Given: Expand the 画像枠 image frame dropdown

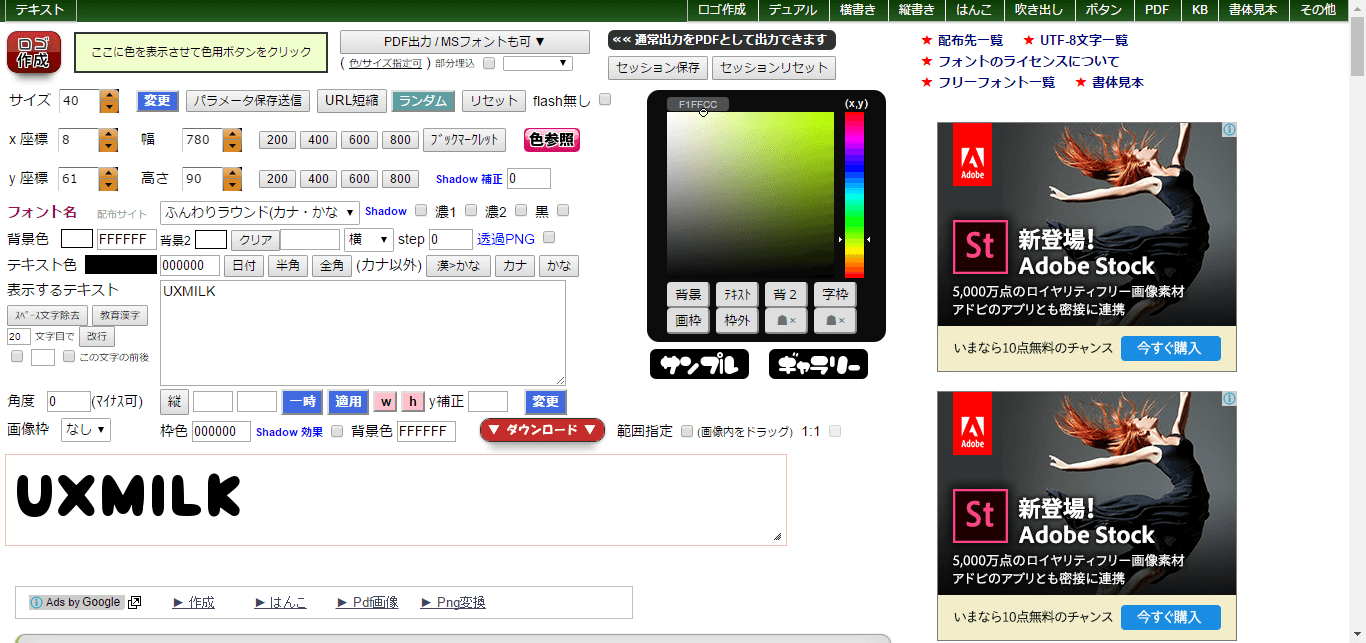Looking at the screenshot, I should point(86,430).
